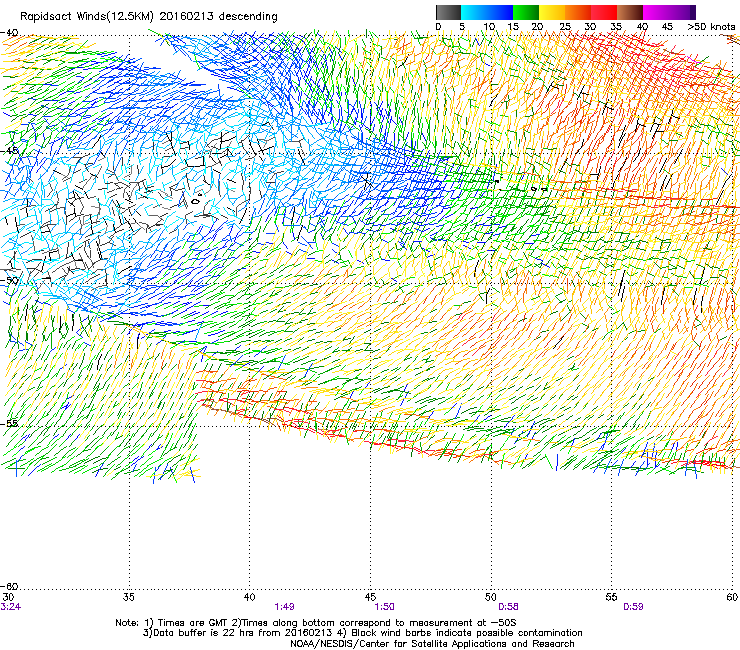Pick the brown 35-40 knots legend swatch
The height and width of the screenshot is (650, 740).
(630, 12)
